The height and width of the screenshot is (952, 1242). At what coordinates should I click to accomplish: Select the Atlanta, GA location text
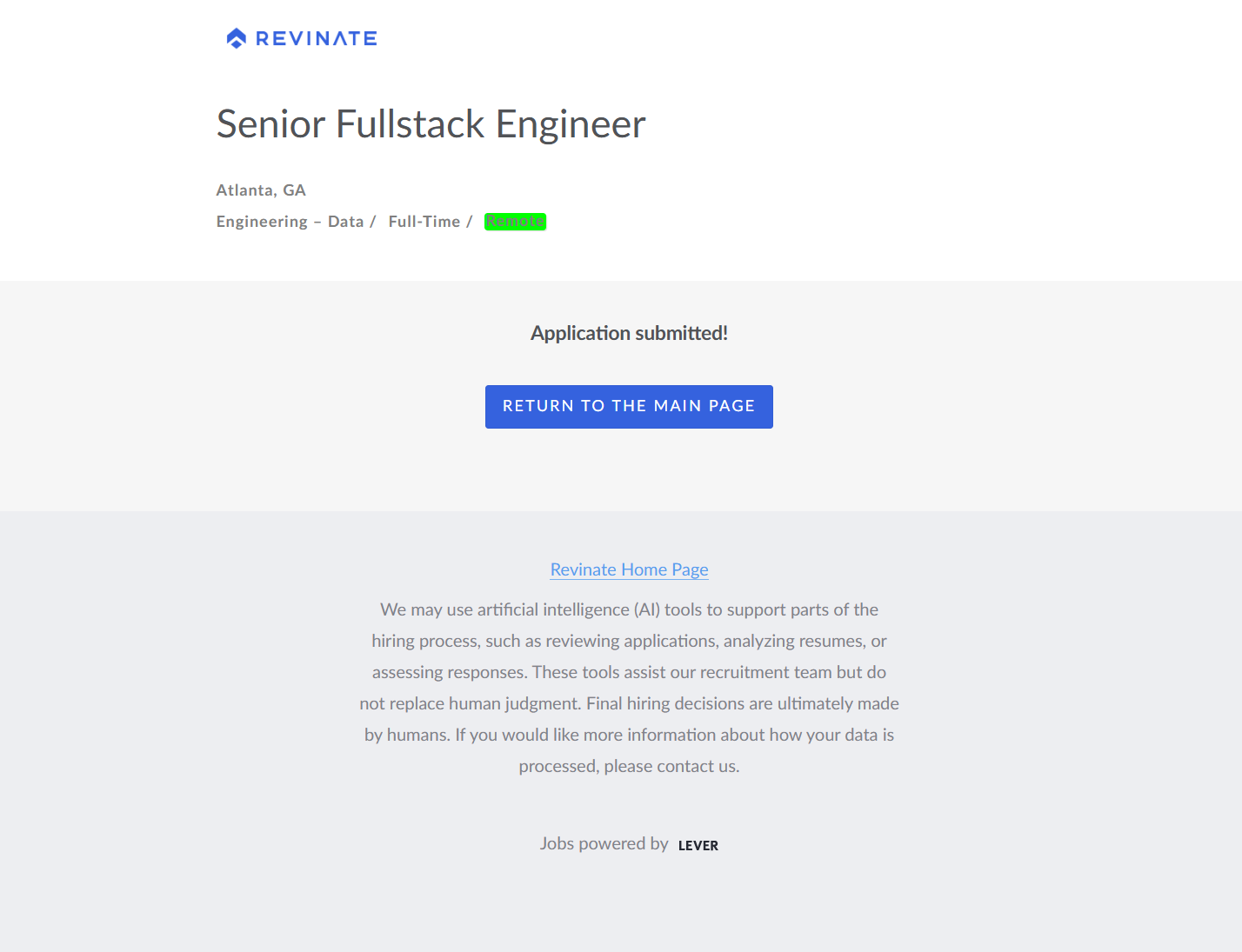261,190
